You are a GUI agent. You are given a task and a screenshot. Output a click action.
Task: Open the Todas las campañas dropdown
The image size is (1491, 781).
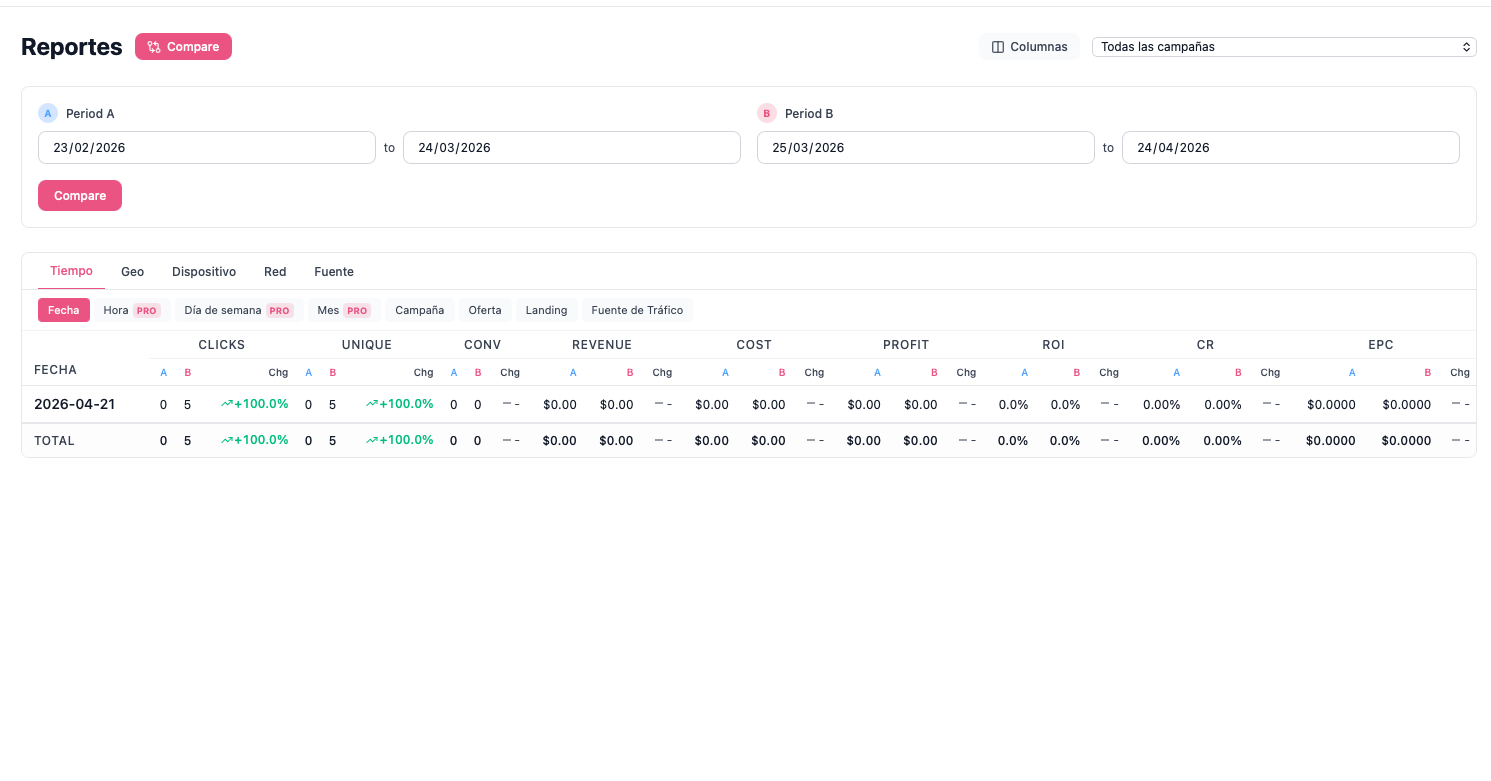pyautogui.click(x=1284, y=47)
